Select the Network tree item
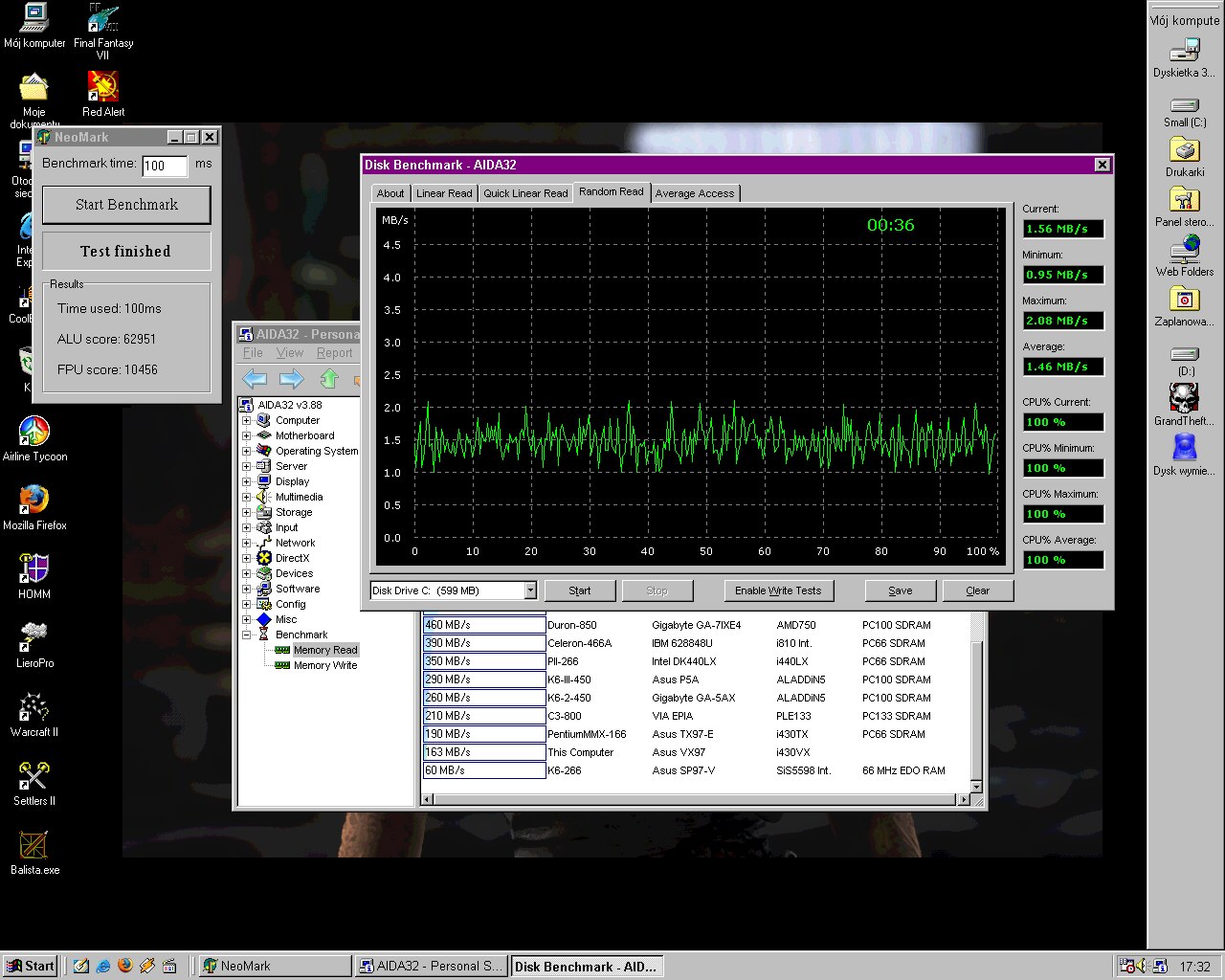 click(x=295, y=543)
